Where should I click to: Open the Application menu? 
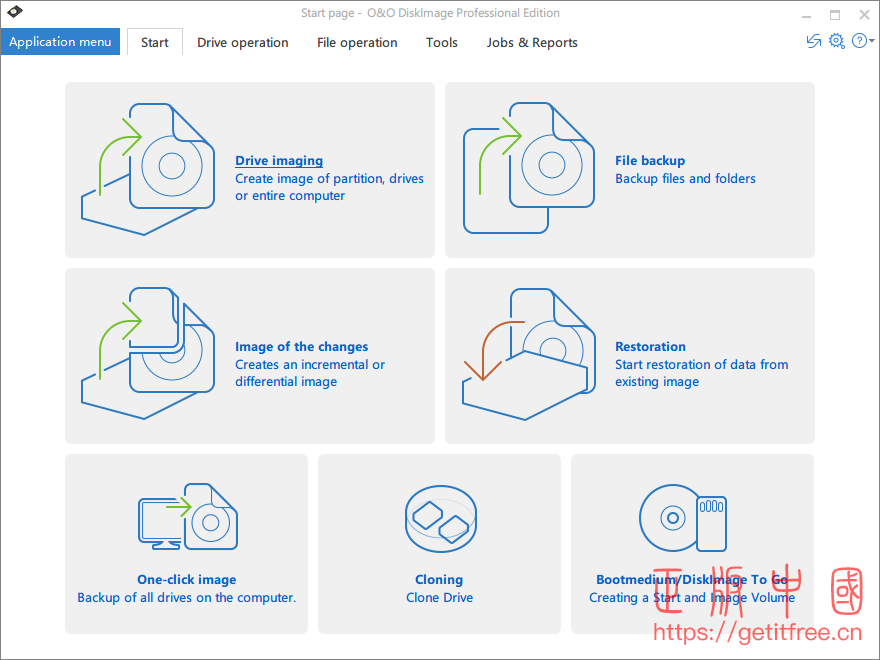pyautogui.click(x=60, y=42)
